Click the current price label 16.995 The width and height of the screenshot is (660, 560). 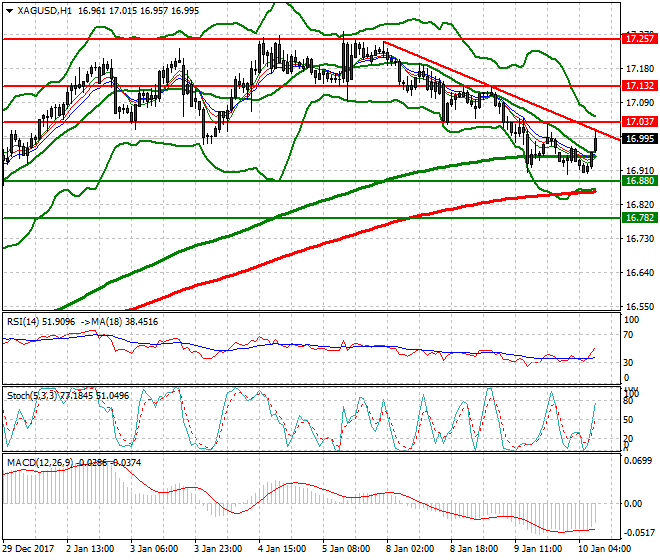click(x=640, y=139)
